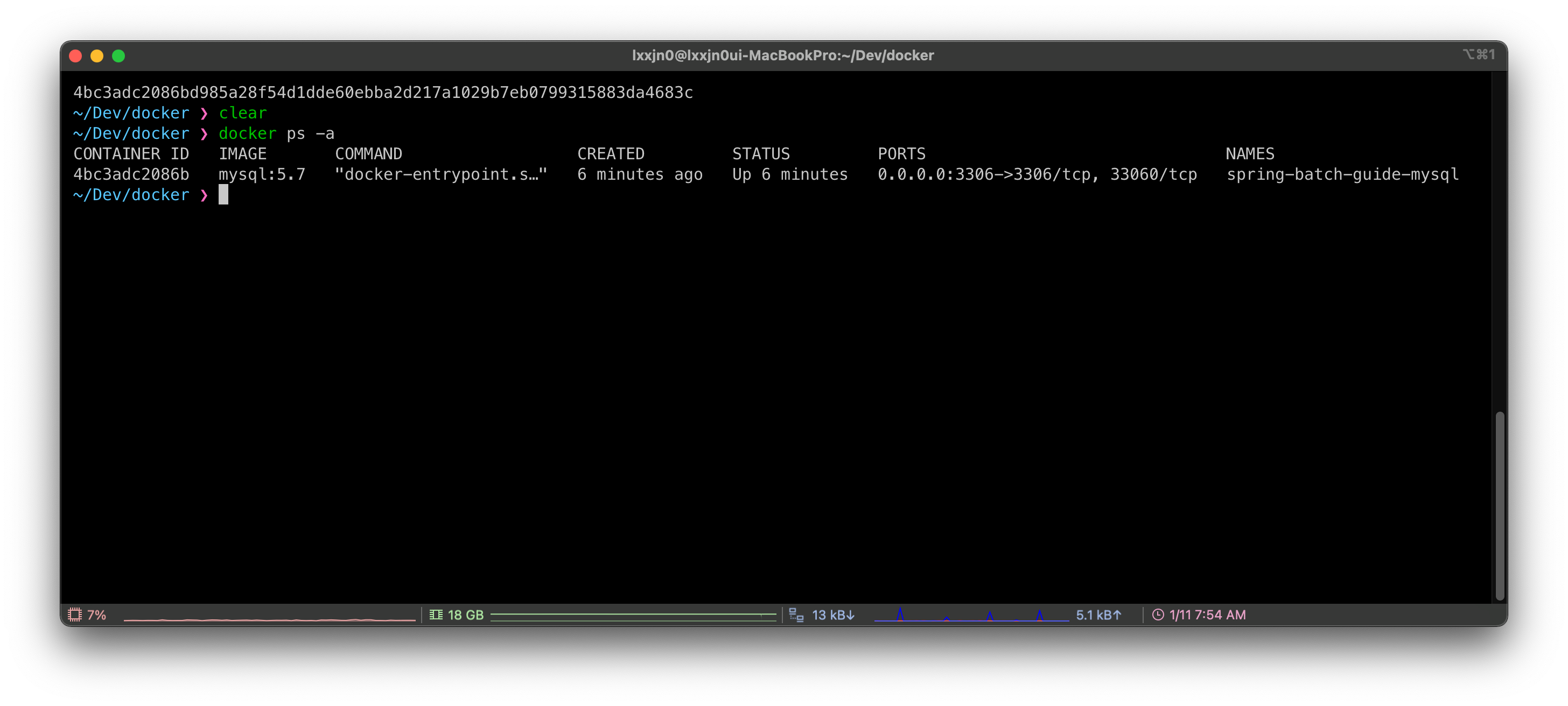Click the 'ps -a' arguments text

311,133
